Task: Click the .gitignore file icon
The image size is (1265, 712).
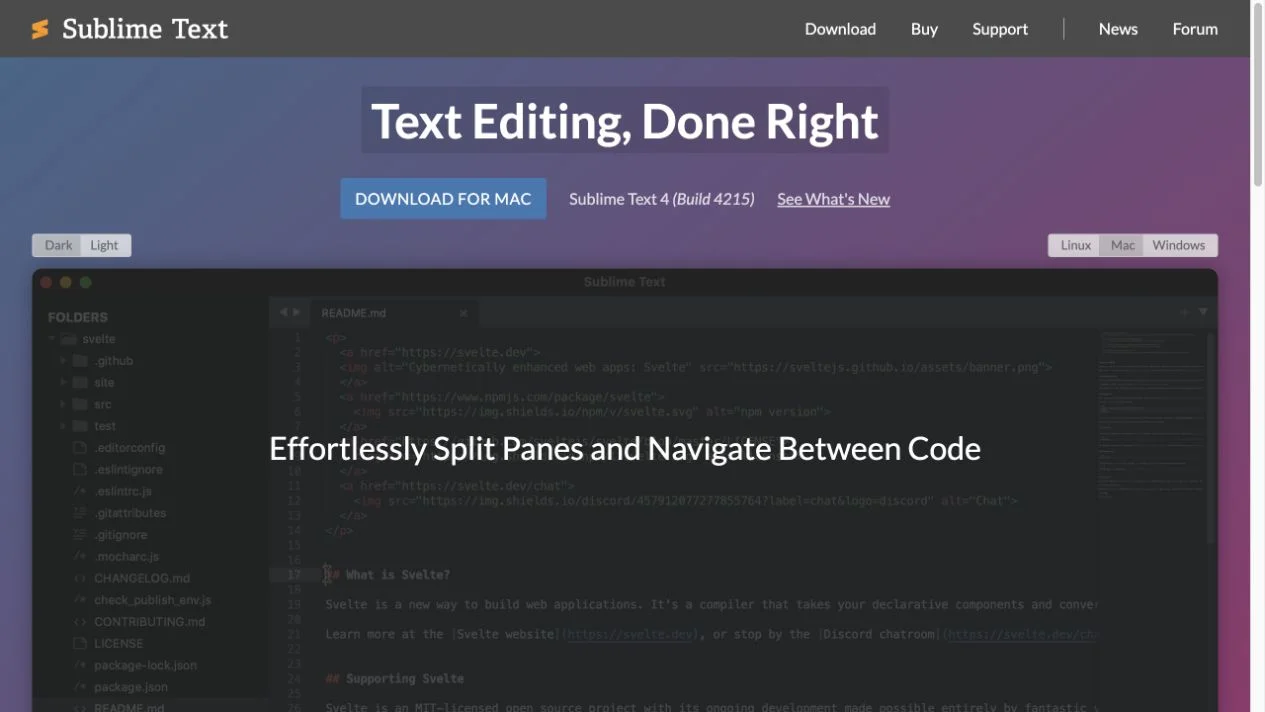Action: point(80,535)
